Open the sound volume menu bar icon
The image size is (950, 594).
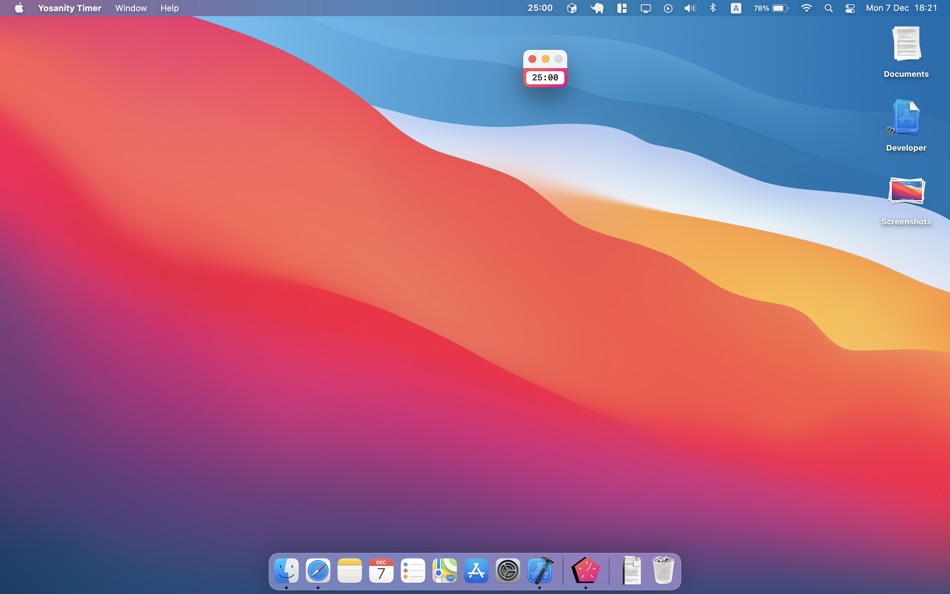pos(690,8)
